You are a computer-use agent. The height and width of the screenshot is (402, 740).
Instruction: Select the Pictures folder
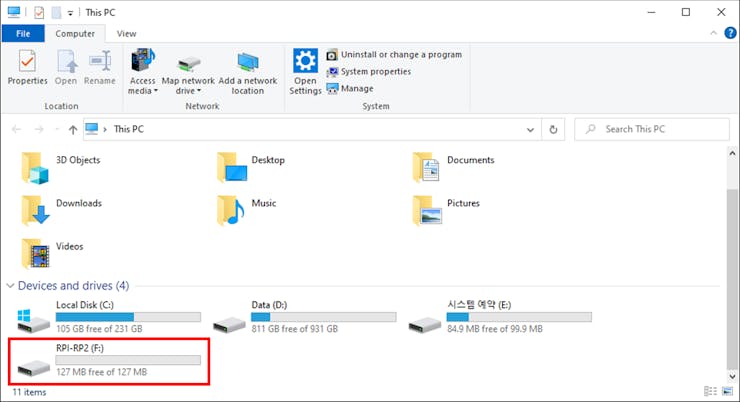pyautogui.click(x=446, y=211)
